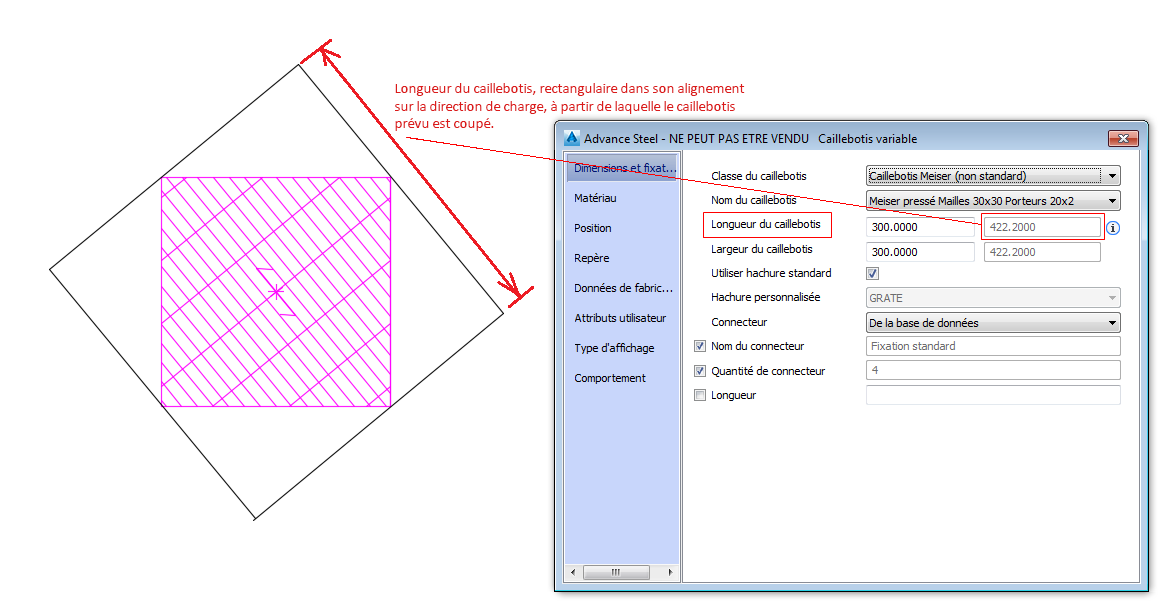Uncheck the Quantité de connecteur checkbox

[x=699, y=371]
